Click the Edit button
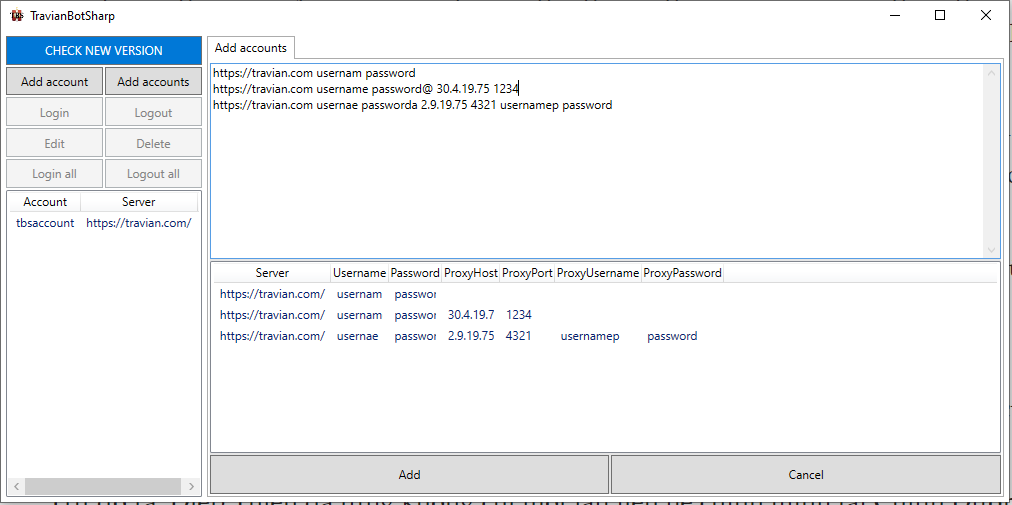This screenshot has height=505, width=1012. tap(54, 143)
